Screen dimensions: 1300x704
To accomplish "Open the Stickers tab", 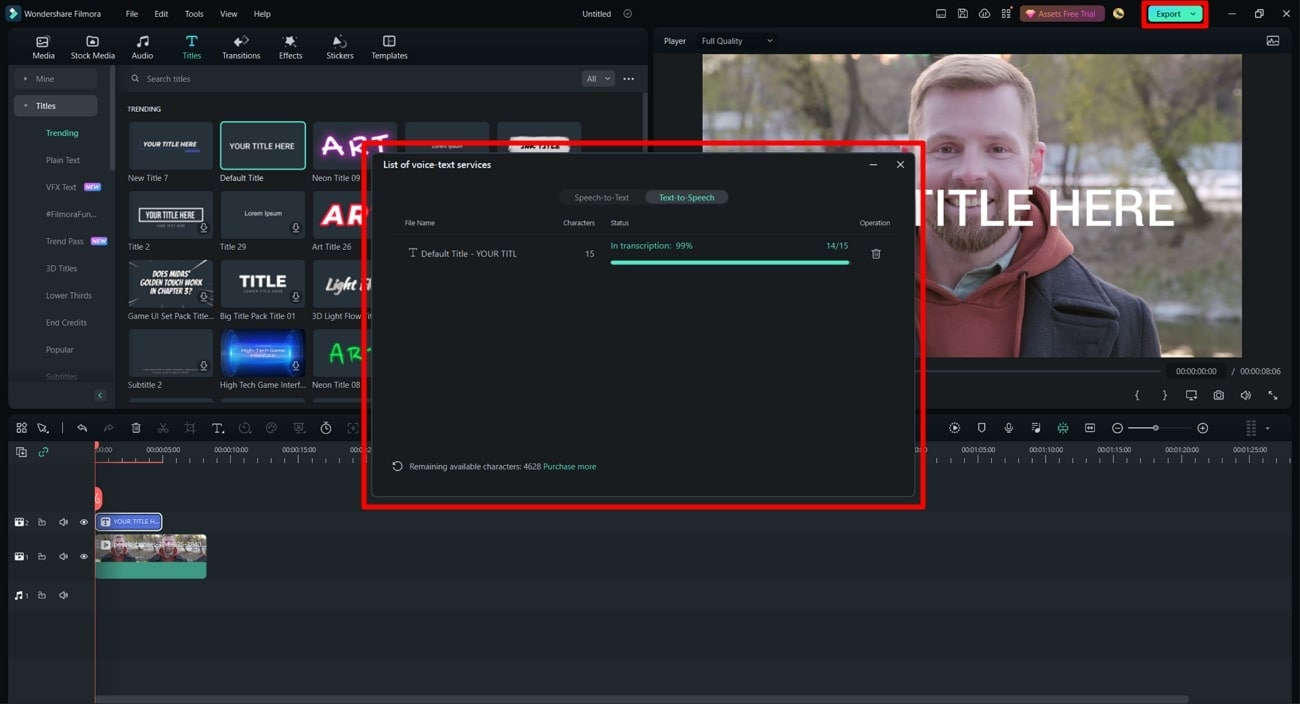I will pyautogui.click(x=340, y=47).
